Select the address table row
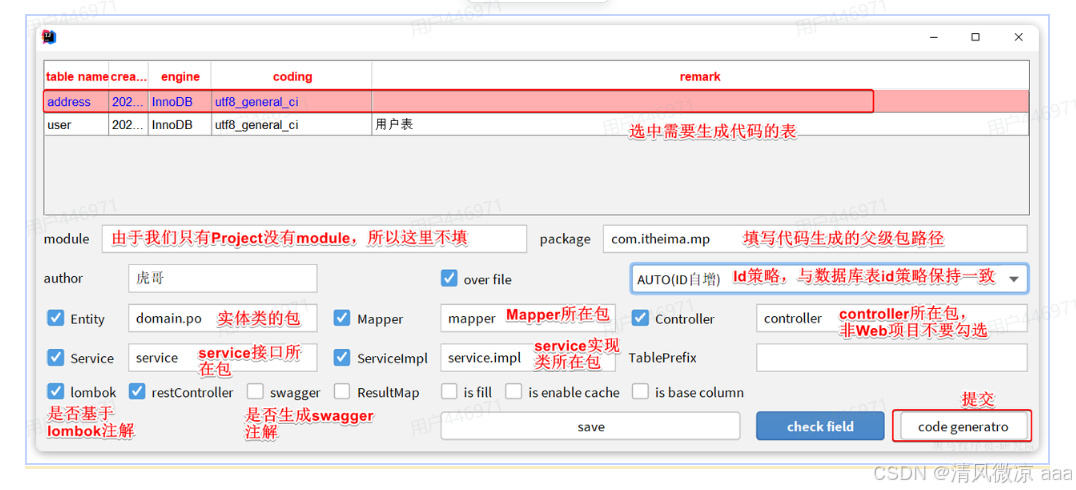This screenshot has width=1076, height=490. pyautogui.click(x=537, y=102)
